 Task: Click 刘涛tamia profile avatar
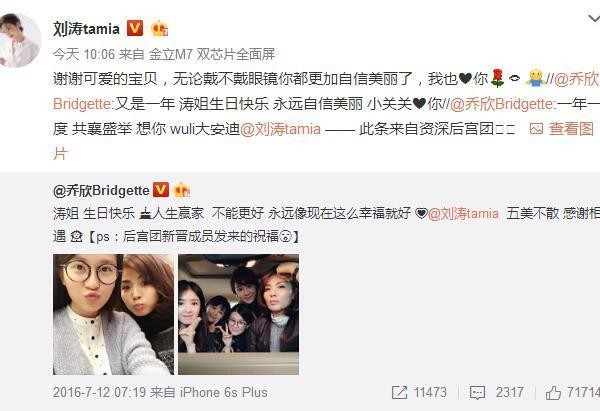(19, 40)
